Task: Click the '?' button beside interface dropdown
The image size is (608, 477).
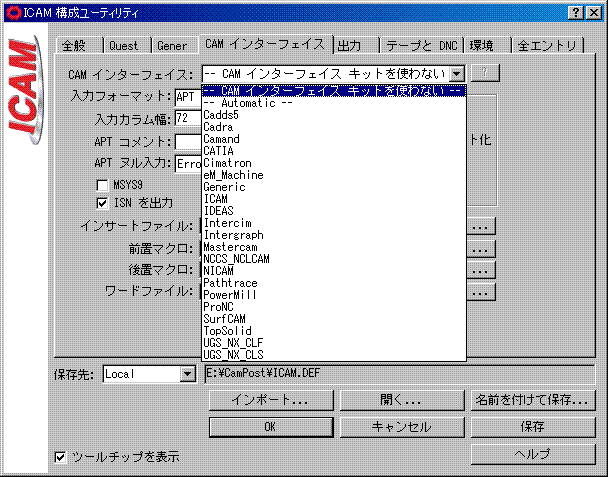Action: pyautogui.click(x=485, y=73)
